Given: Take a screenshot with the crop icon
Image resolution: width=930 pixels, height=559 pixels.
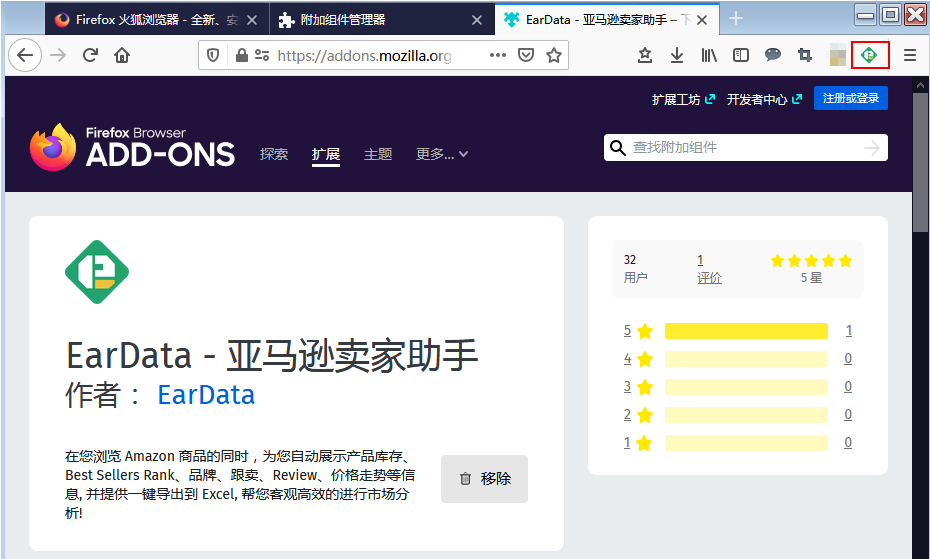Looking at the screenshot, I should click(x=805, y=55).
